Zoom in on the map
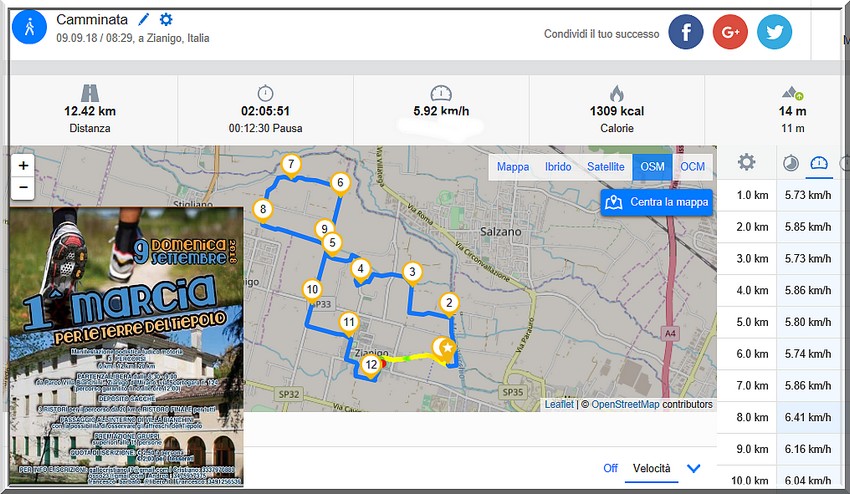This screenshot has height=494, width=850. (x=24, y=165)
